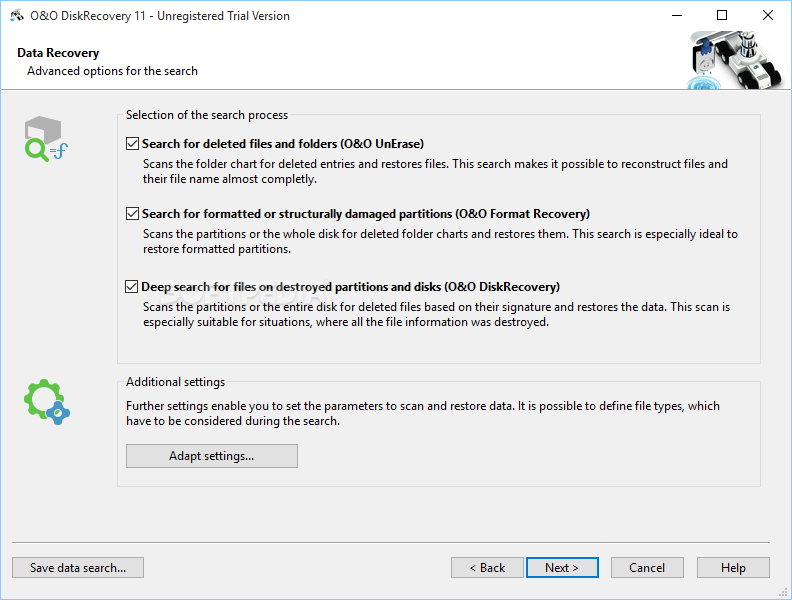Toggle the O&O Format Recovery search checkbox
The image size is (792, 600).
click(x=132, y=214)
